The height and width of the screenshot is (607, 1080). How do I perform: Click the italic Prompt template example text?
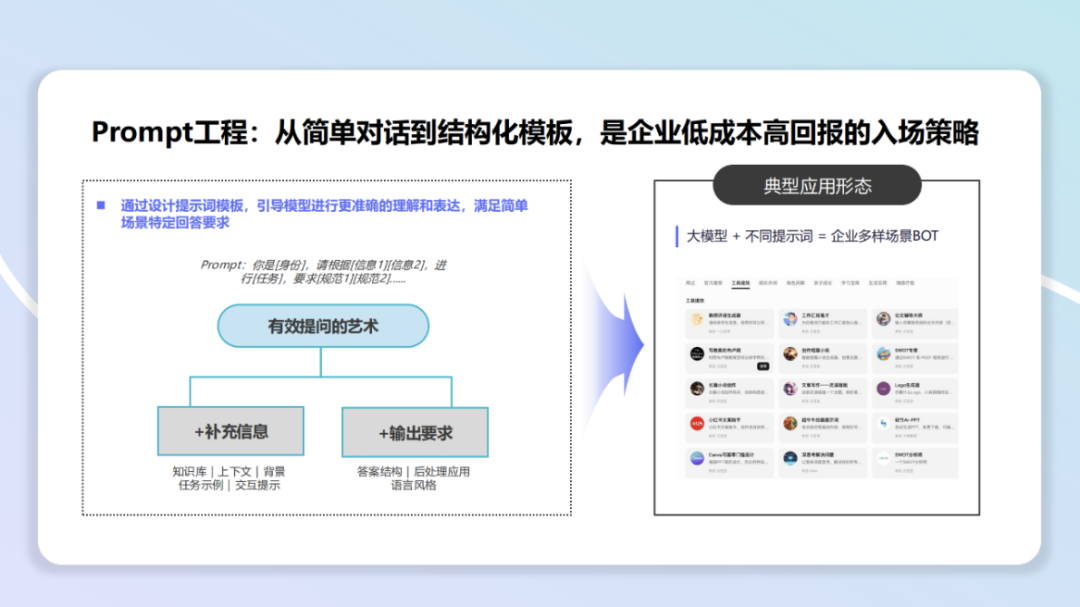323,271
